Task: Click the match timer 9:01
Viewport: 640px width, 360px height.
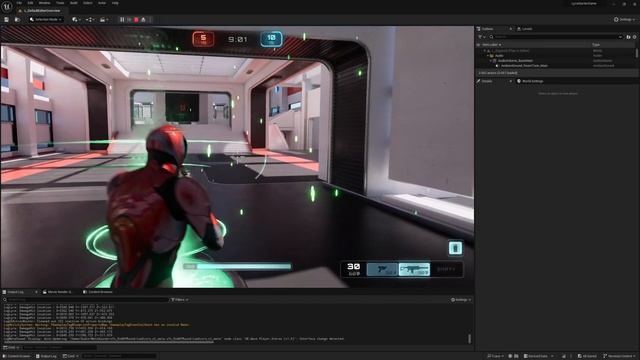Action: (x=238, y=39)
